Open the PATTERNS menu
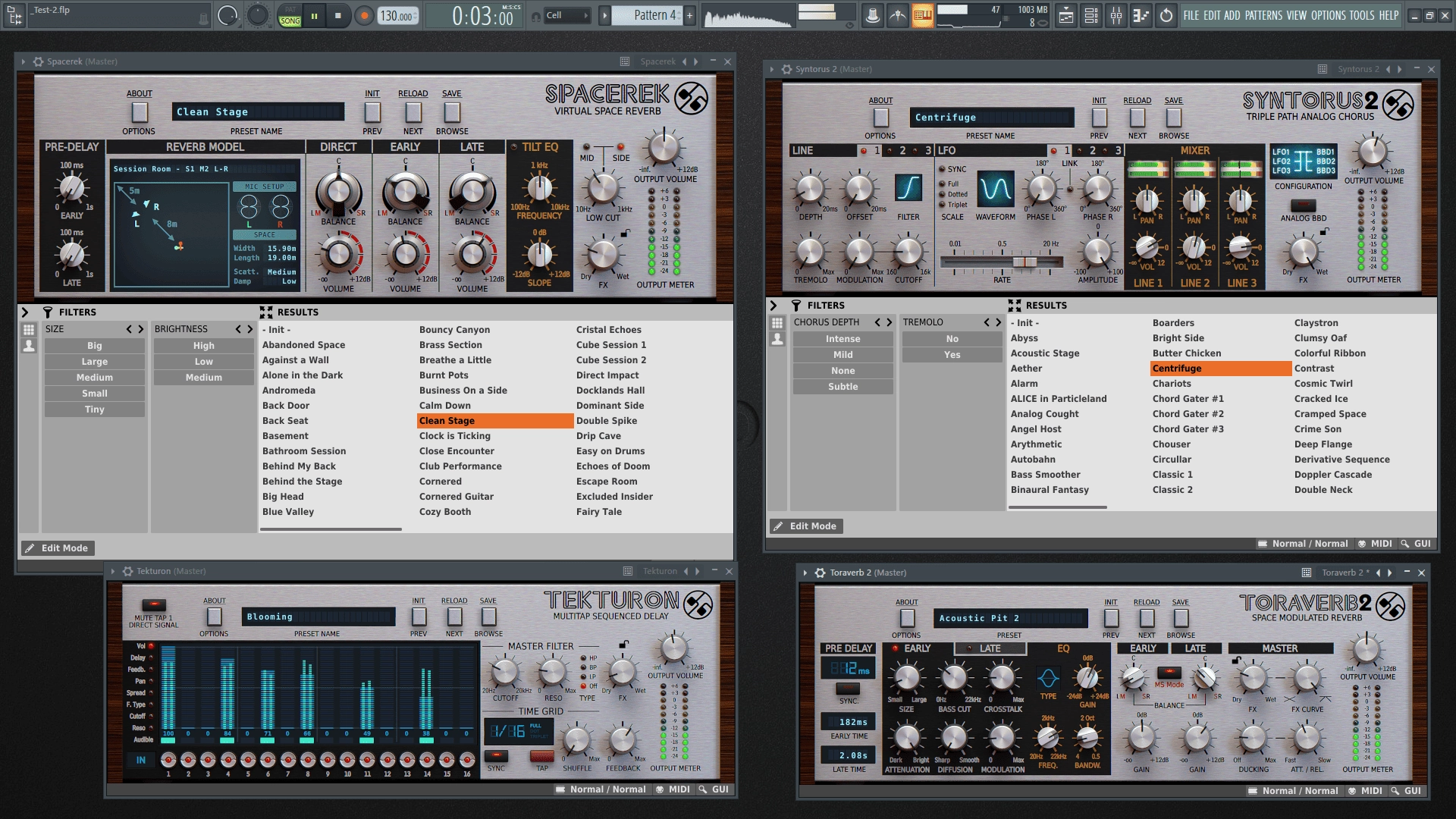1456x819 pixels. pos(1263,15)
